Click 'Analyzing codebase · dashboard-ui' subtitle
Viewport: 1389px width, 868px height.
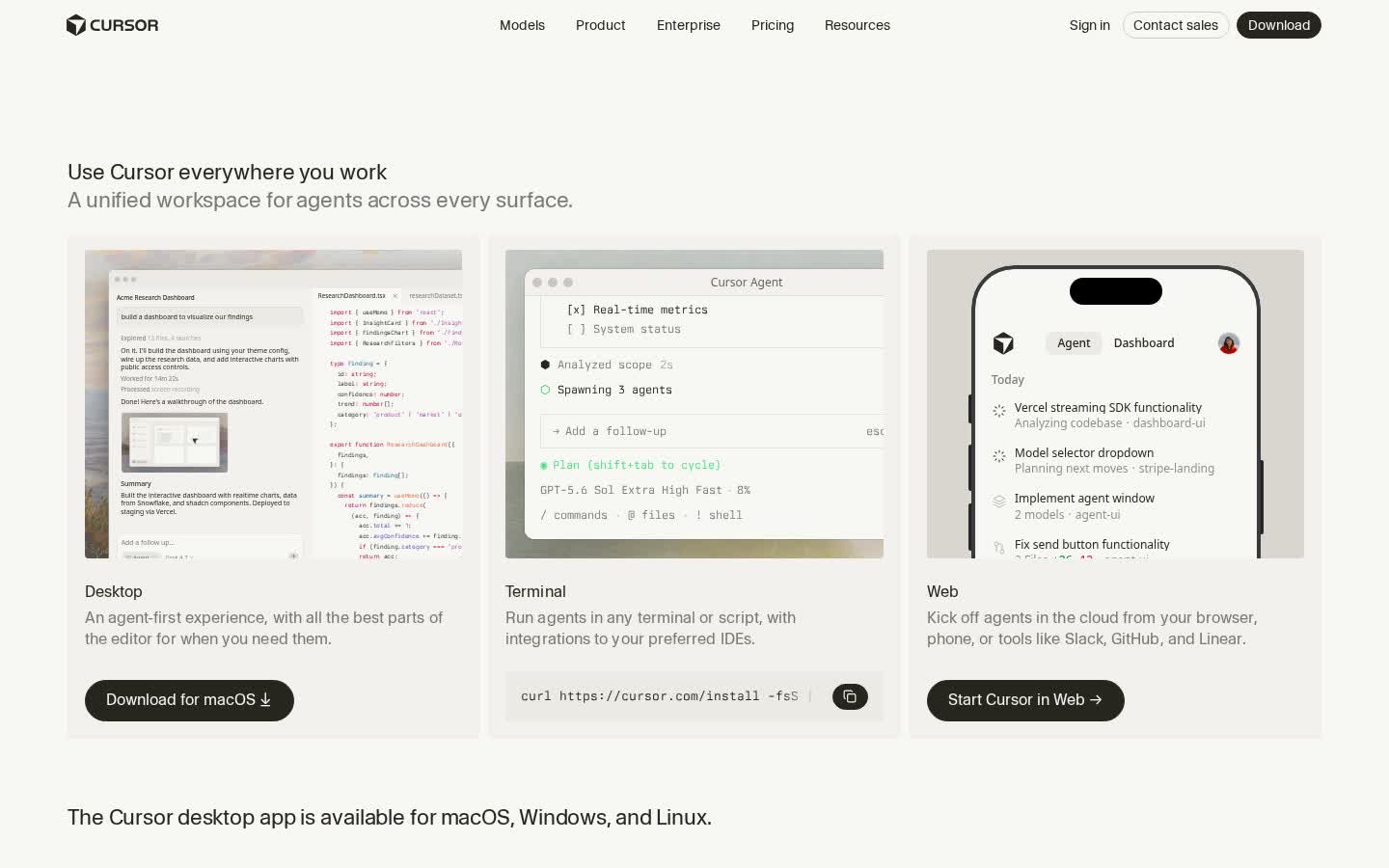[x=1110, y=423]
